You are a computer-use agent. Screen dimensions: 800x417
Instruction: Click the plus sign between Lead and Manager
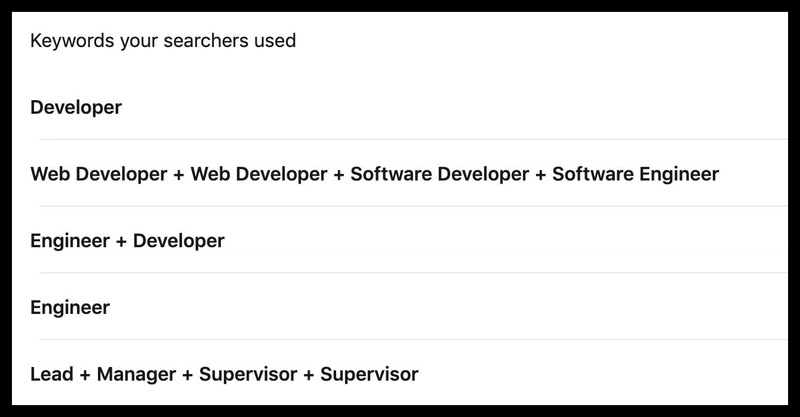tap(85, 375)
